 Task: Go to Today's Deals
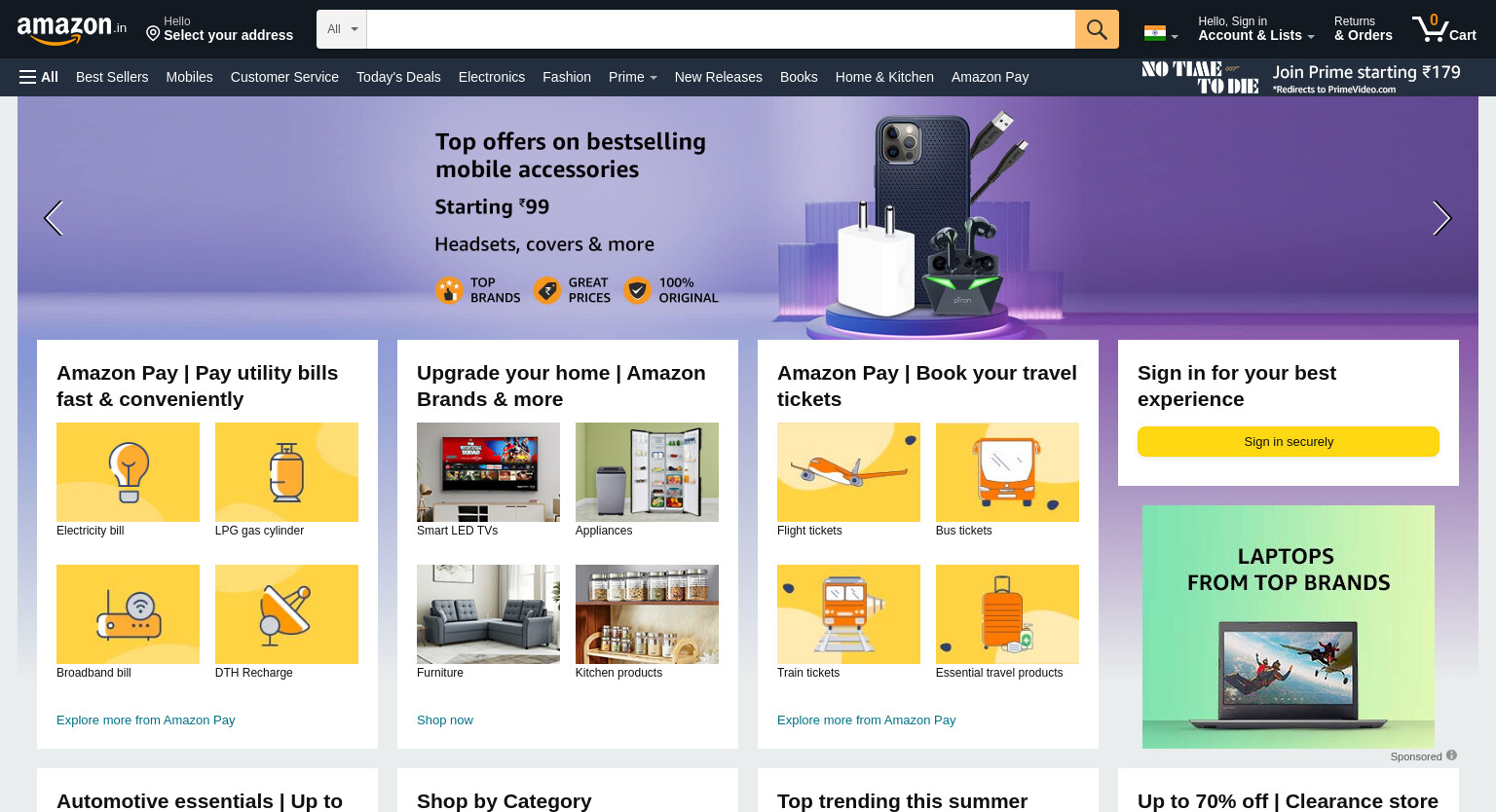coord(398,77)
